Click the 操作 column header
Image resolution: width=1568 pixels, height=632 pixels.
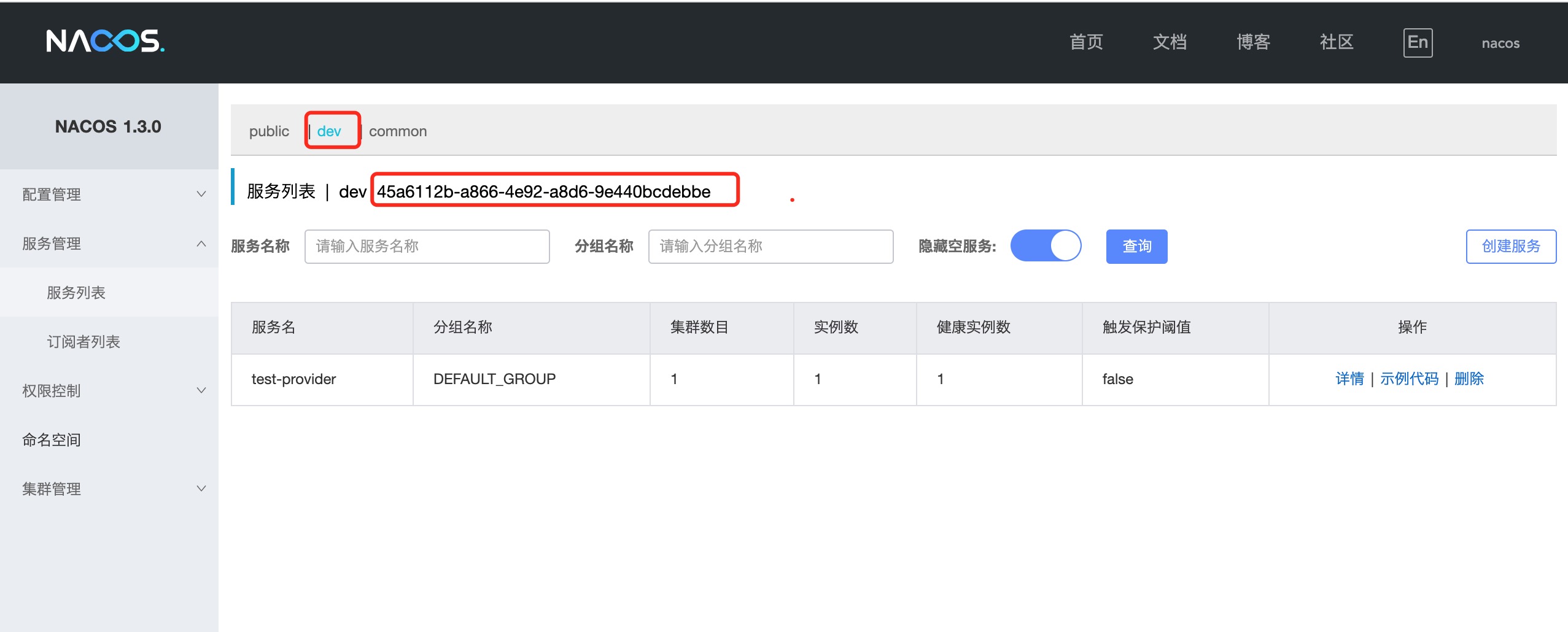tap(1412, 327)
